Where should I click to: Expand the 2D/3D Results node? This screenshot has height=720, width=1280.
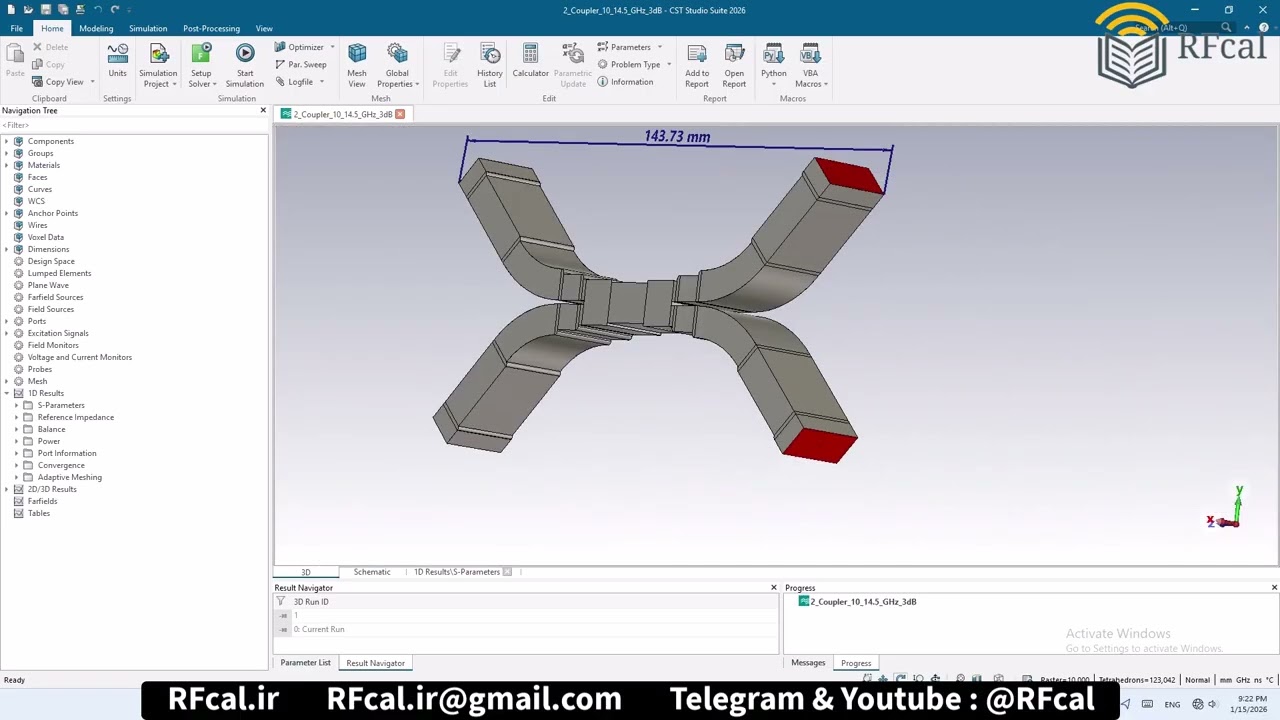point(7,489)
